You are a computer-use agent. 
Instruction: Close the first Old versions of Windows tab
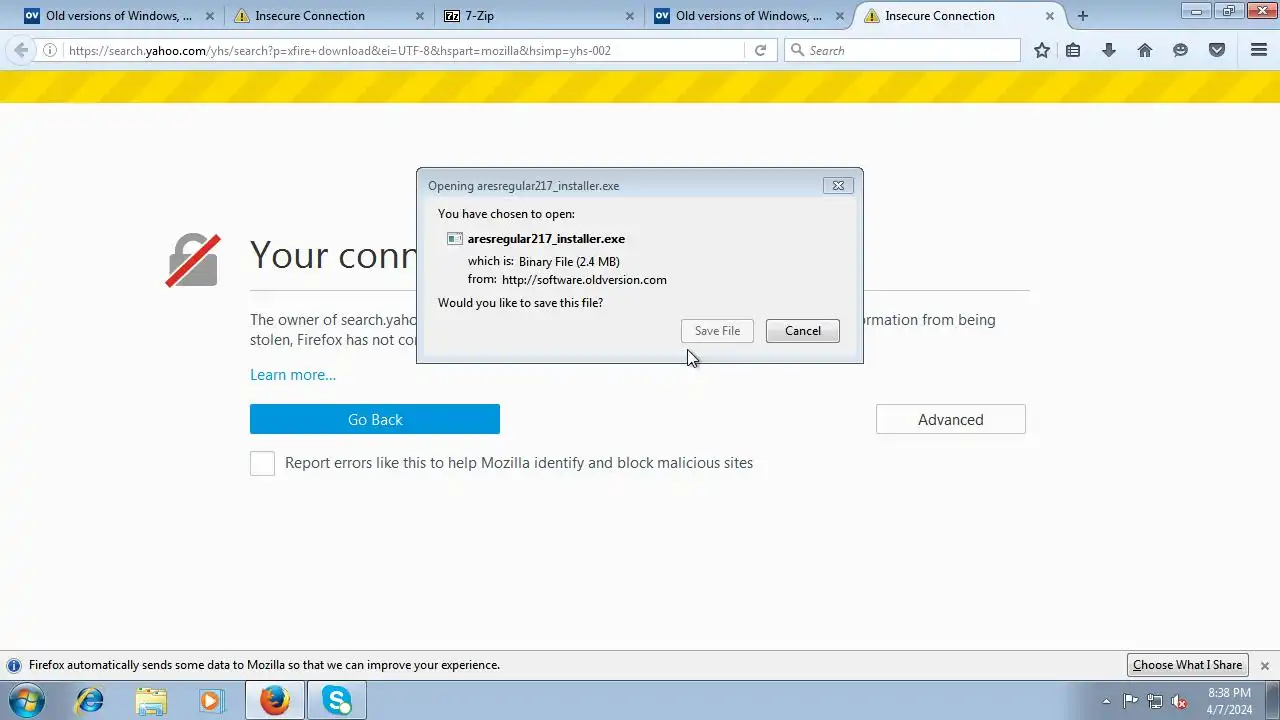[209, 16]
